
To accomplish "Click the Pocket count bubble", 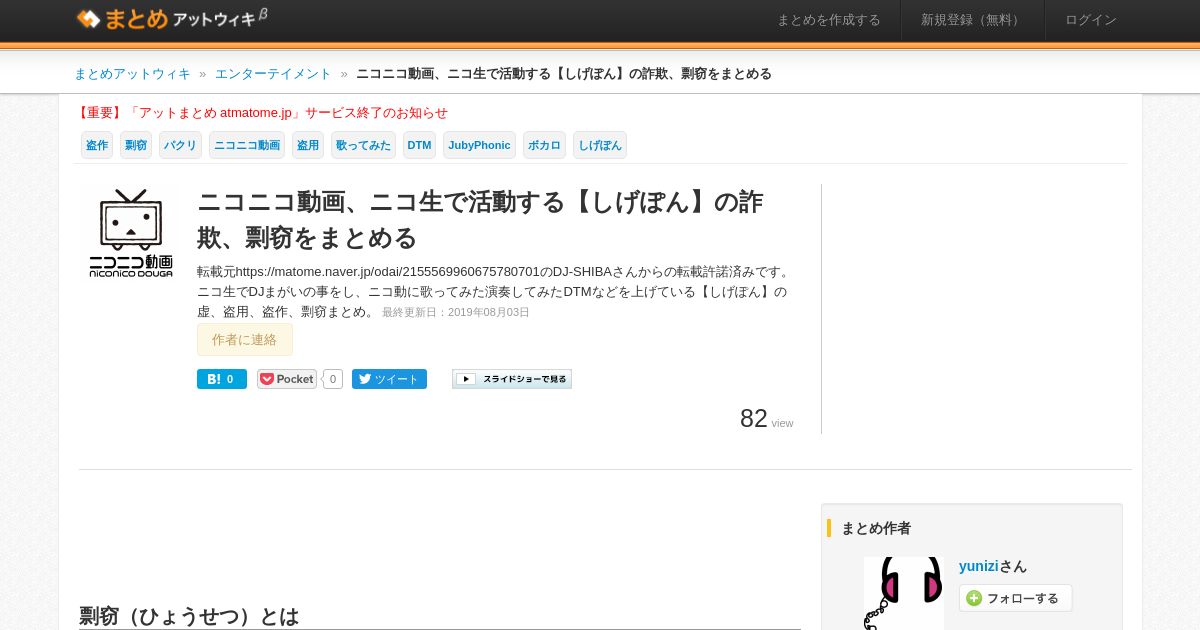I will 333,379.
